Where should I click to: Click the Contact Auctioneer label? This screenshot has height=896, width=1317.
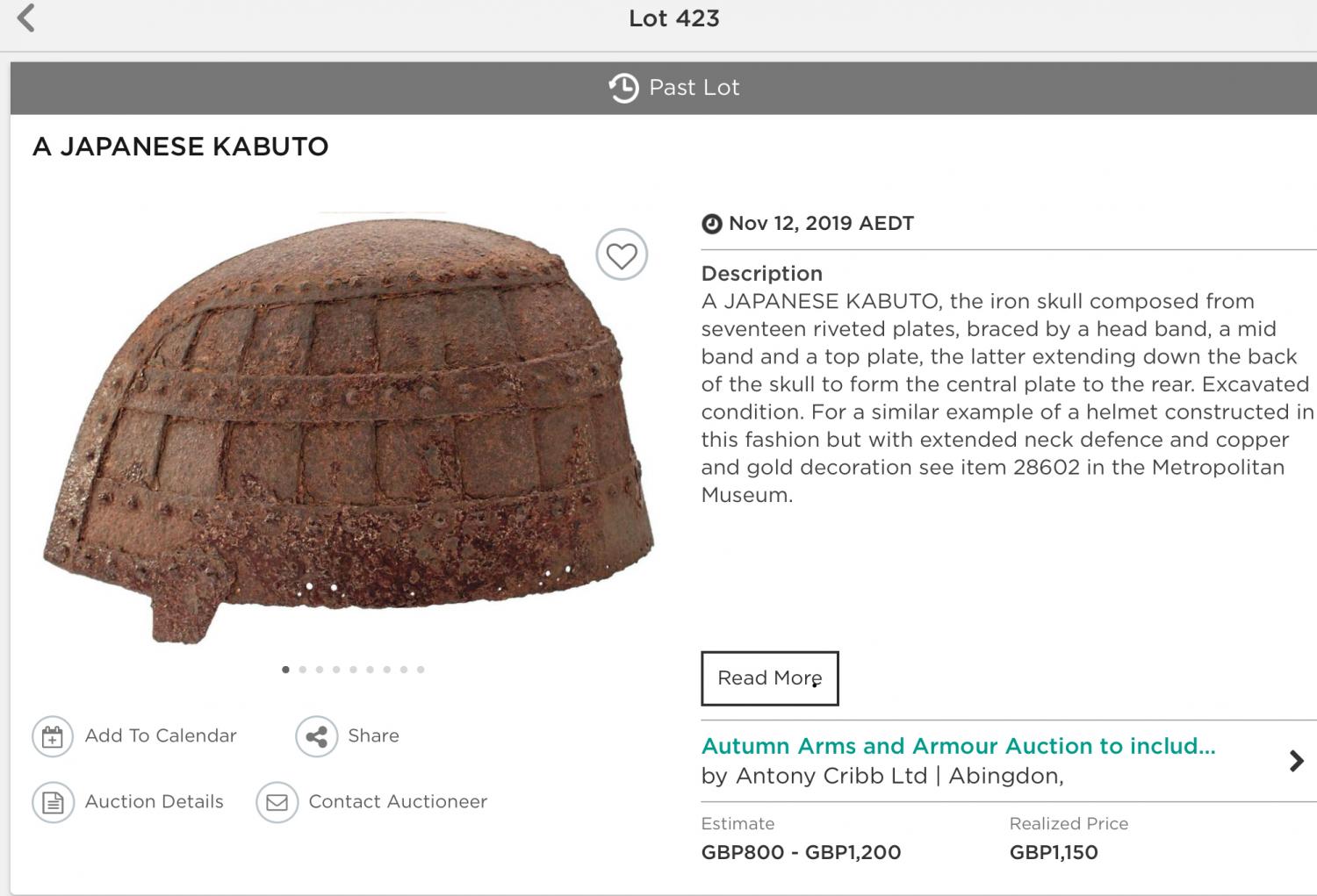pyautogui.click(x=398, y=802)
